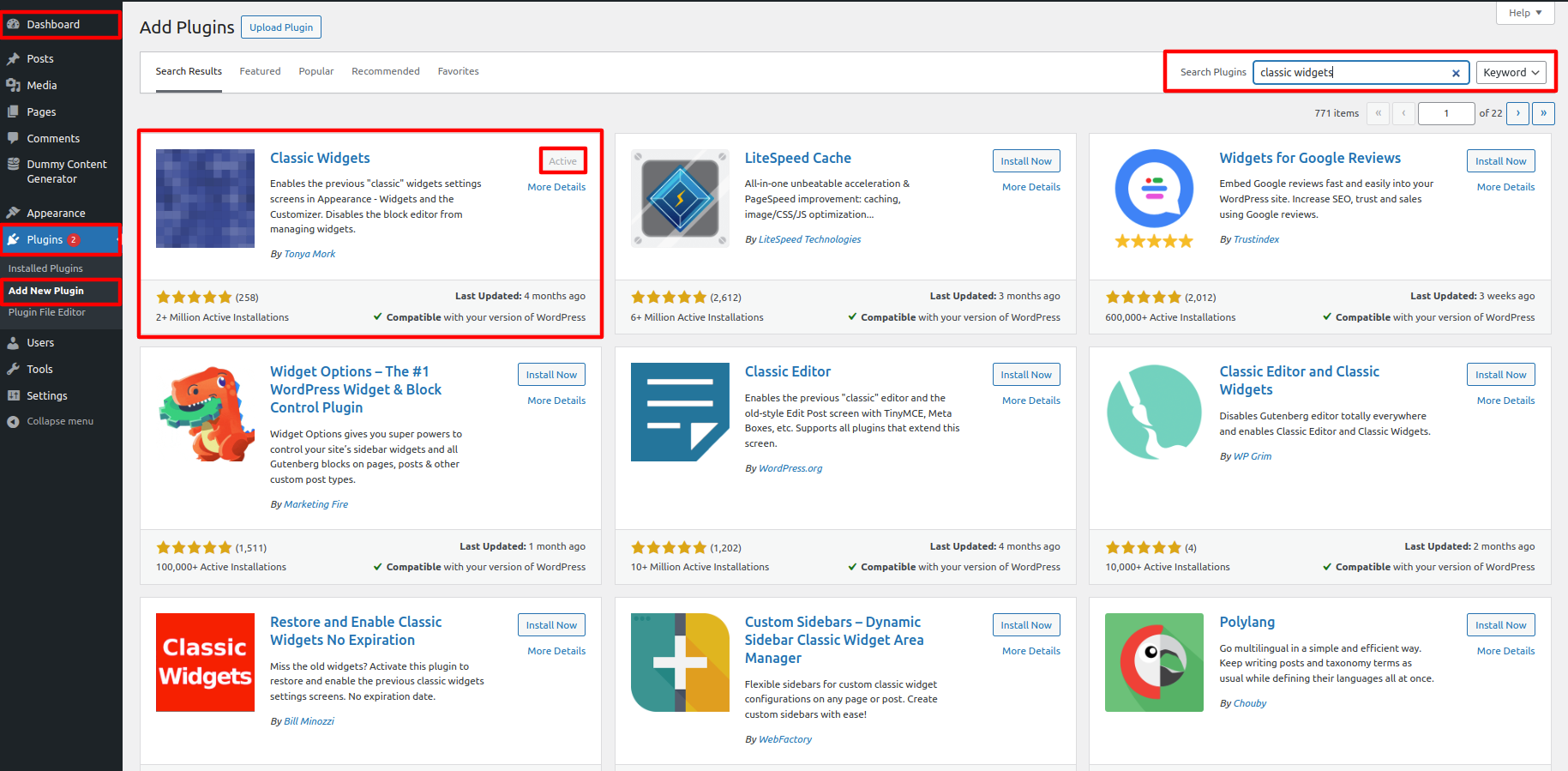Click the Plugins update count badge
This screenshot has height=771, width=1568.
pyautogui.click(x=74, y=240)
